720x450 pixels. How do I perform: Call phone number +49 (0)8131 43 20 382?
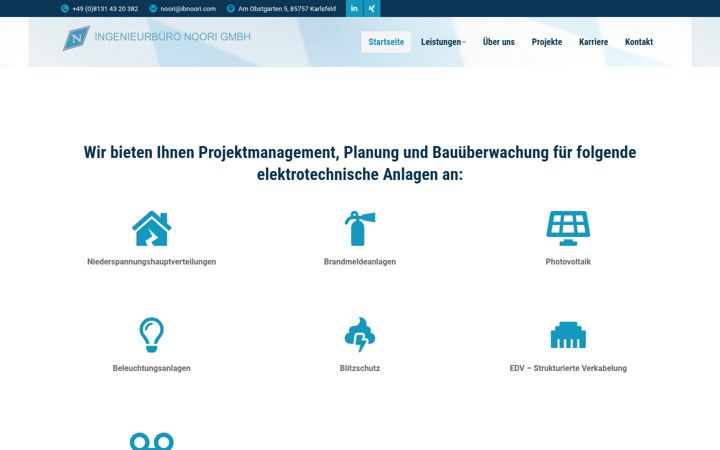[x=105, y=9]
